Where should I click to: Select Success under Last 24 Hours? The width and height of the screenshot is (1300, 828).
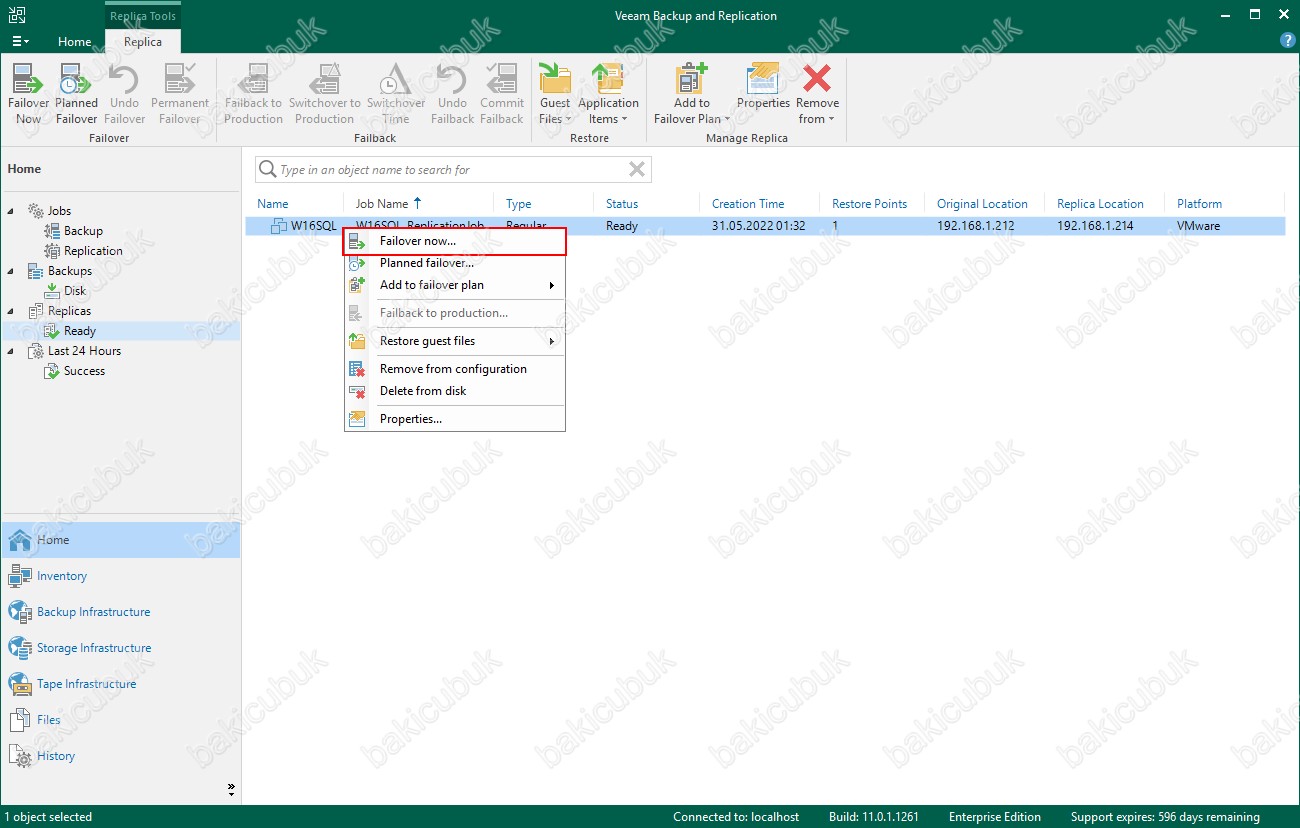pos(84,371)
